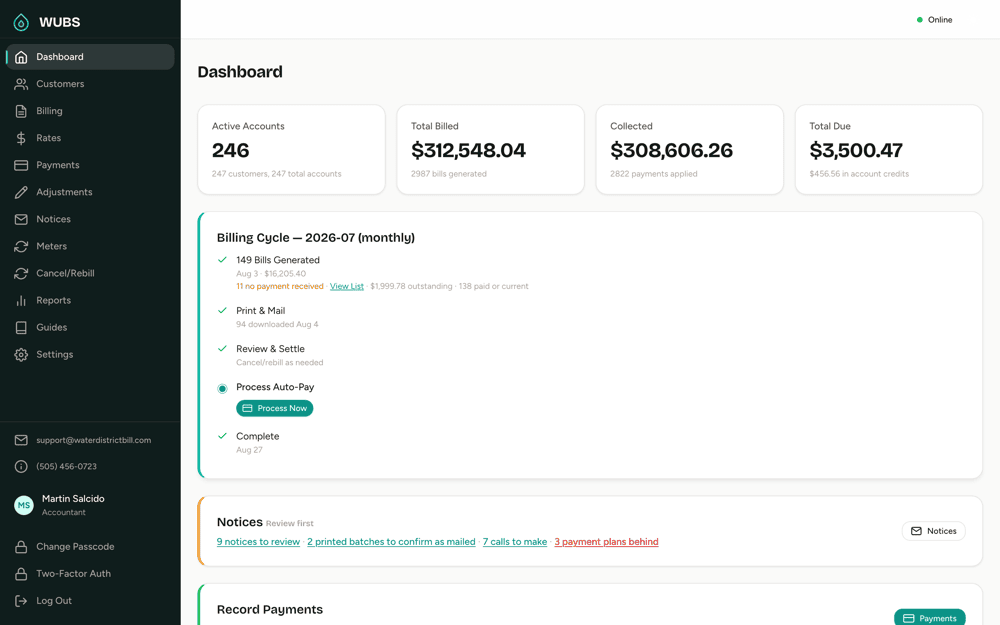Click the Rates dollar sign icon

pos(21,138)
